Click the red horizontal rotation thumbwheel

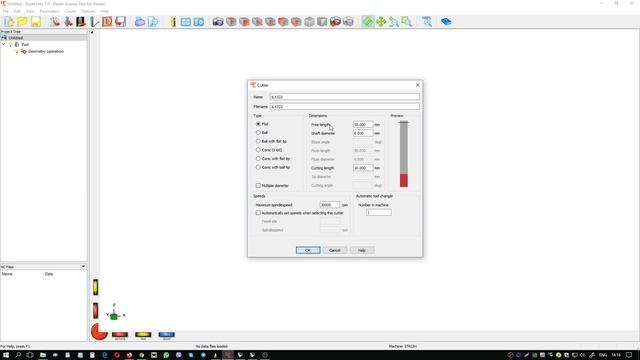coord(120,335)
